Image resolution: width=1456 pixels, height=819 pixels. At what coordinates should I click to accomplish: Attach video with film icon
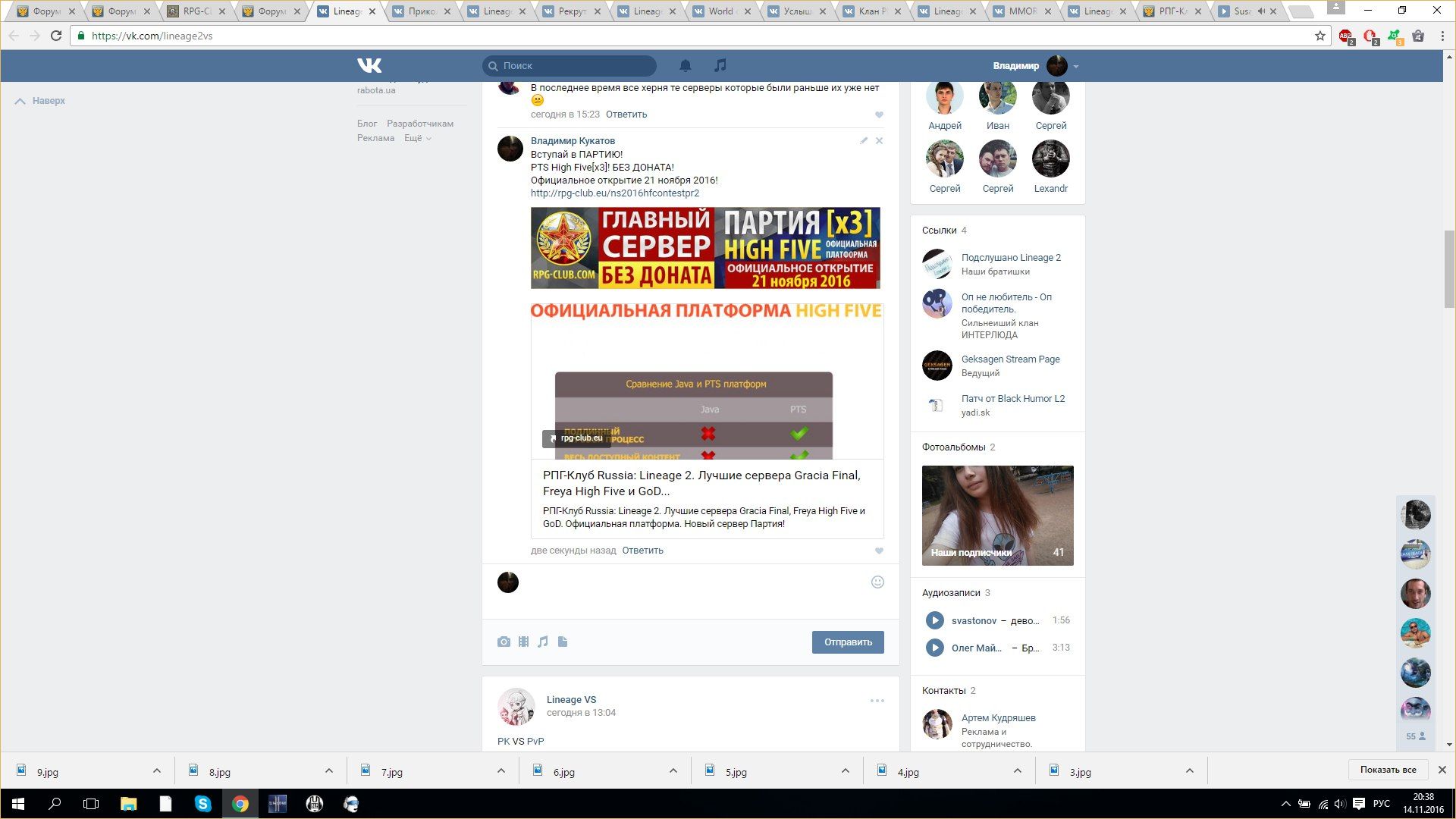pyautogui.click(x=523, y=642)
